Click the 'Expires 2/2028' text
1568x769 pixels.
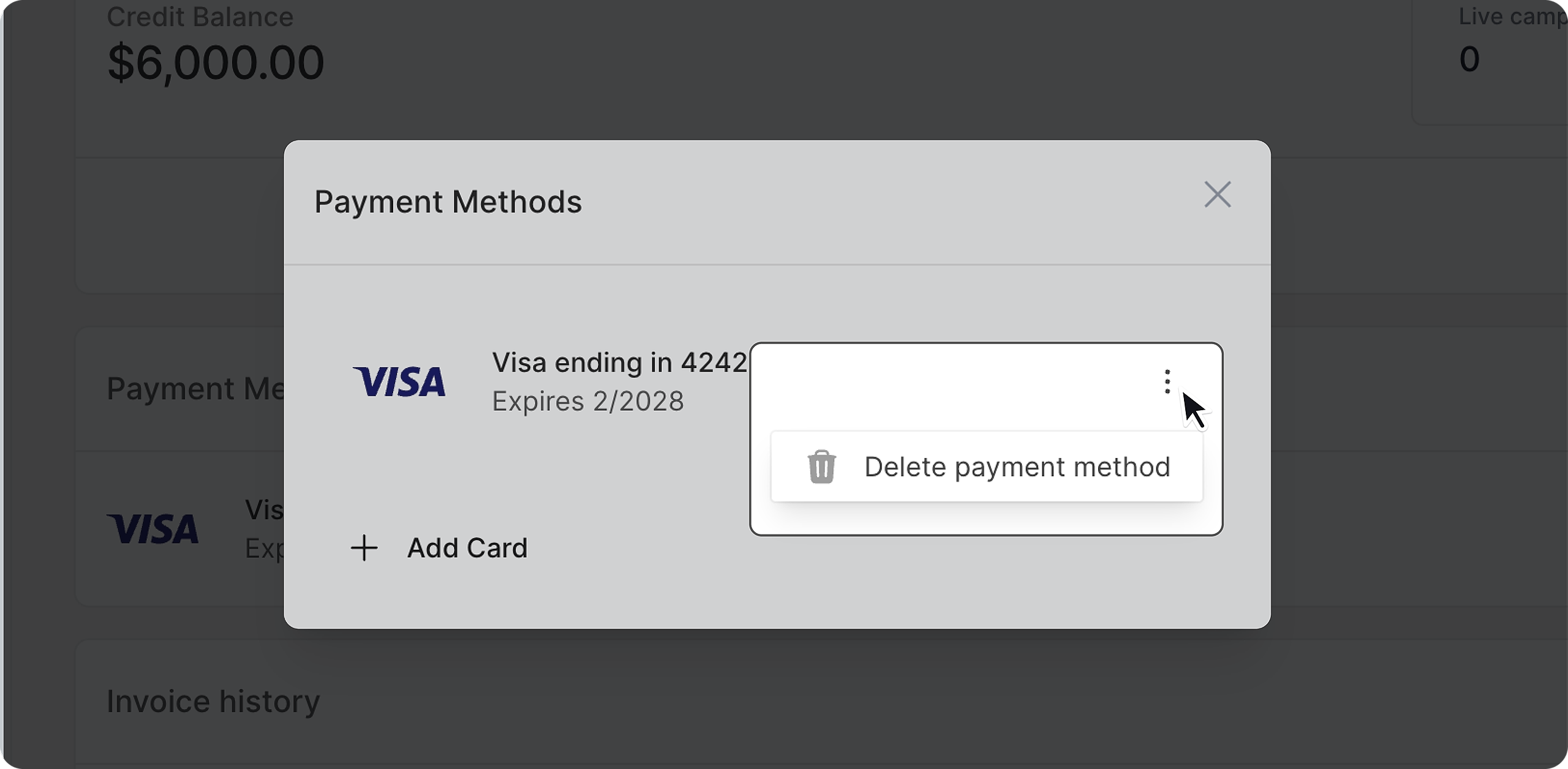click(x=588, y=402)
